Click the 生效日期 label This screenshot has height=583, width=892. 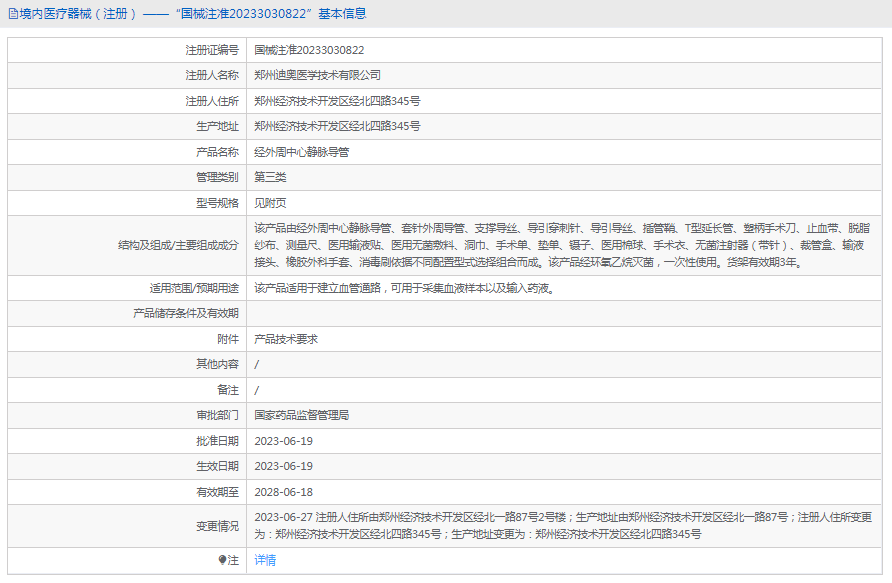[217, 466]
